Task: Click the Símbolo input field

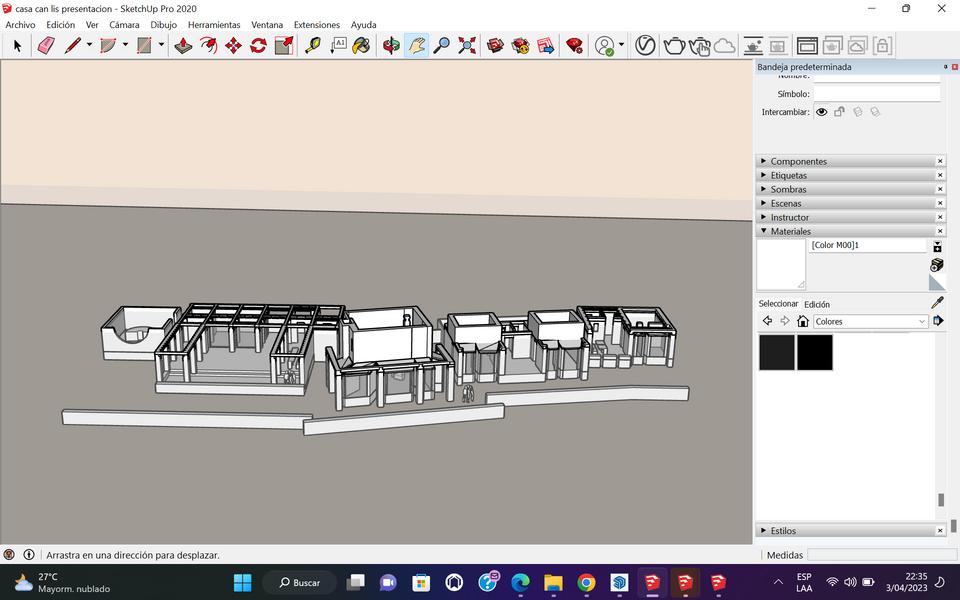Action: click(876, 94)
